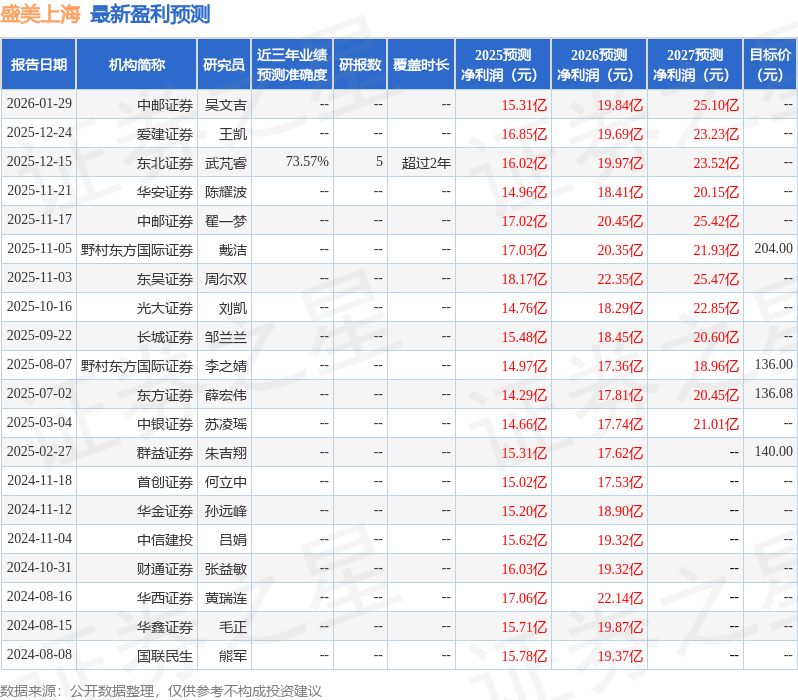Screen dimensions: 798x700
Task: Click the 超过2年 coverage duration cell
Action: tap(426, 162)
